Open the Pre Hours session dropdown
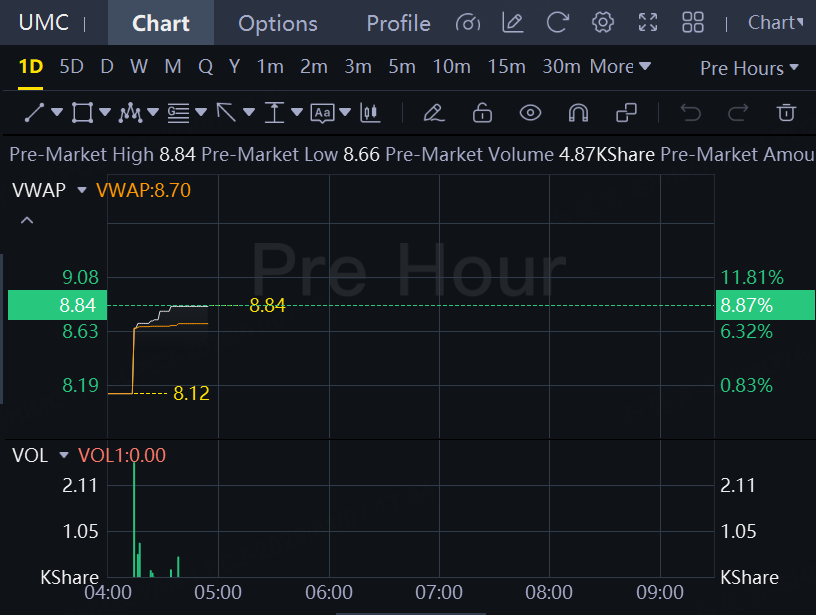The width and height of the screenshot is (816, 615). (749, 68)
